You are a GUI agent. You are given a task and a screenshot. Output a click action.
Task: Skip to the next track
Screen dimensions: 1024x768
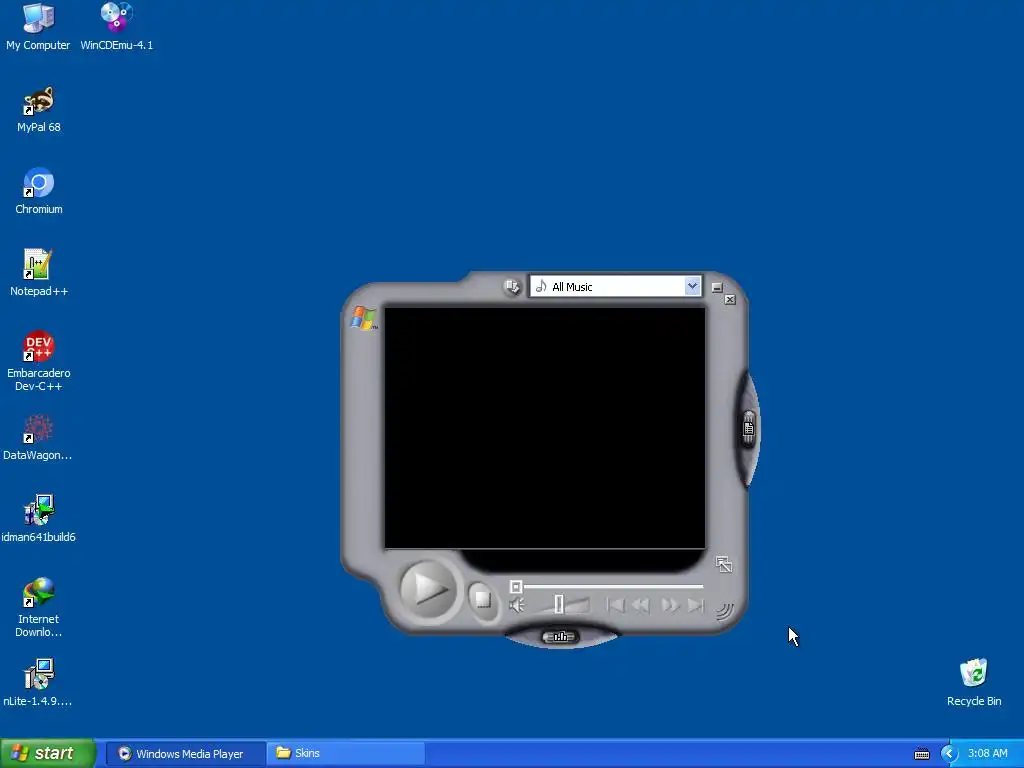click(696, 605)
